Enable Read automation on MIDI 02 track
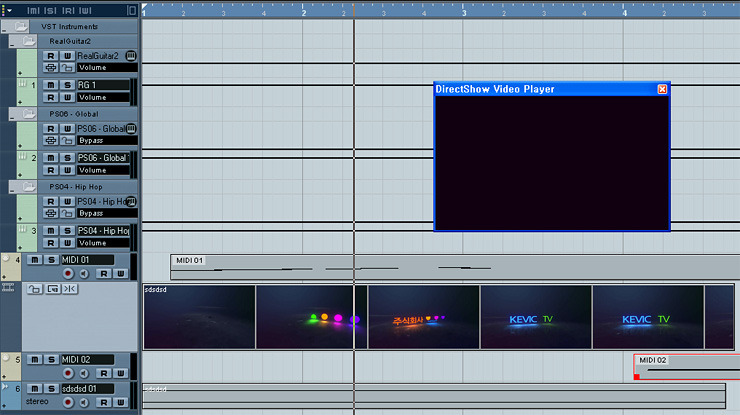Image resolution: width=740 pixels, height=415 pixels. click(103, 373)
